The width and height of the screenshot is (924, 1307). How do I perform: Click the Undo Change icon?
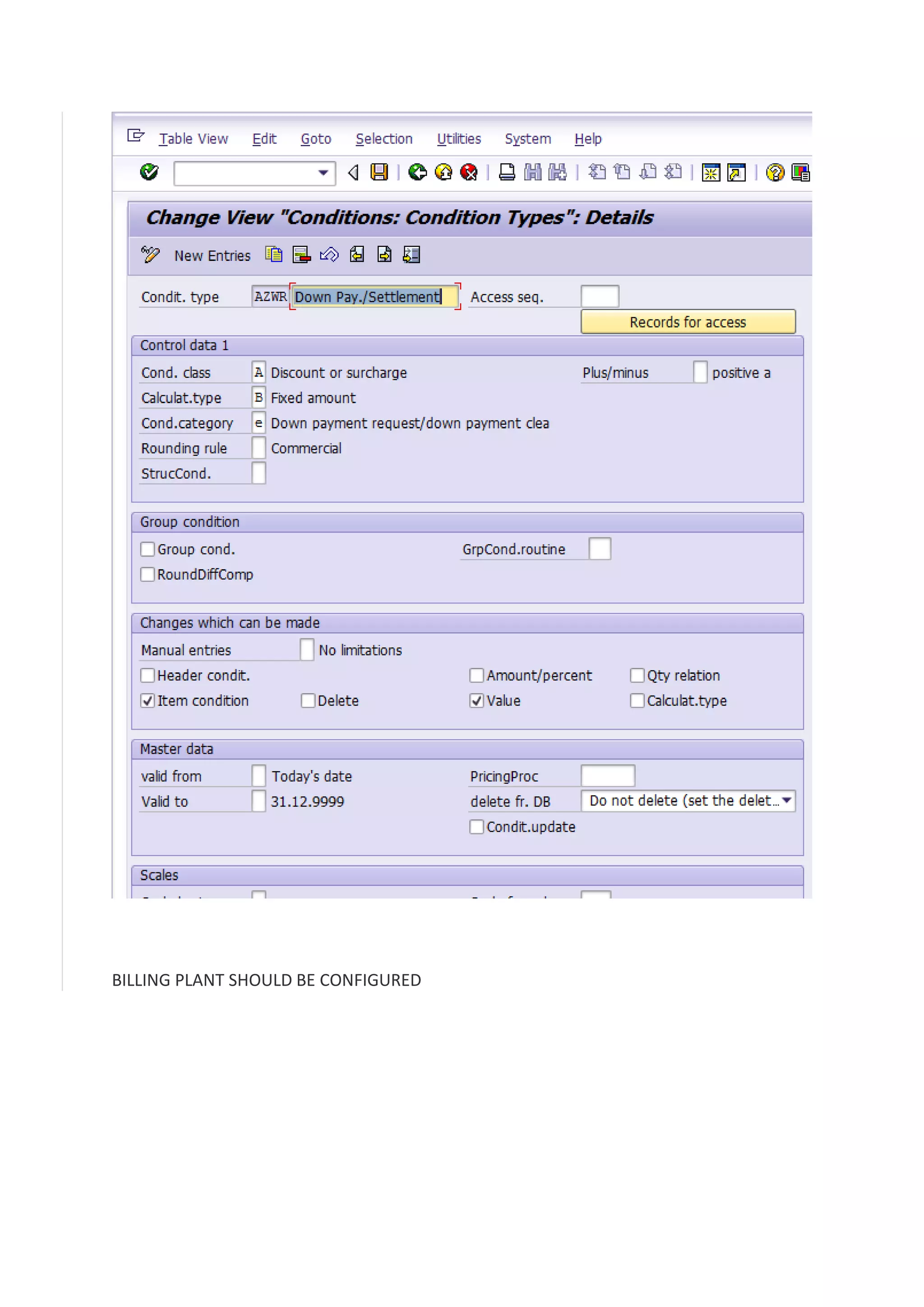[x=329, y=255]
